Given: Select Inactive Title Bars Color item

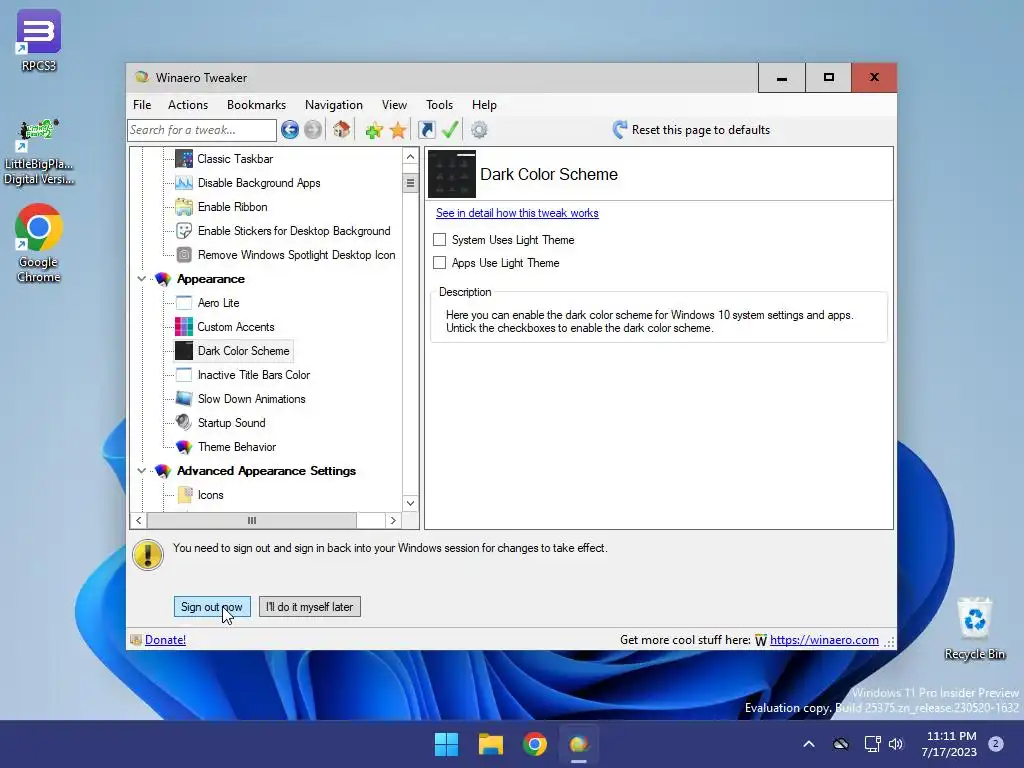Looking at the screenshot, I should click(254, 375).
